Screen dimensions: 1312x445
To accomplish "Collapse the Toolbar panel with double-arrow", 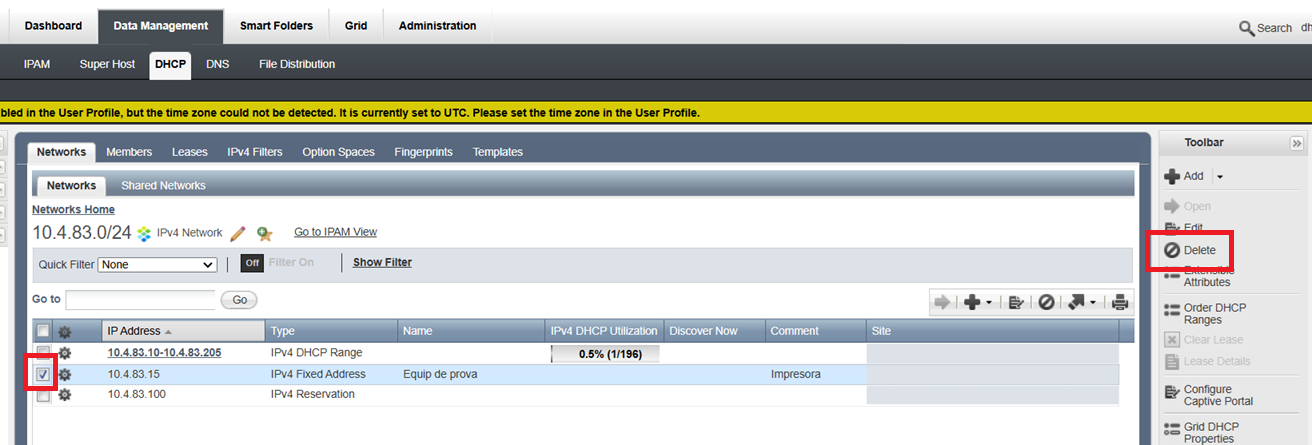I will pyautogui.click(x=1297, y=144).
